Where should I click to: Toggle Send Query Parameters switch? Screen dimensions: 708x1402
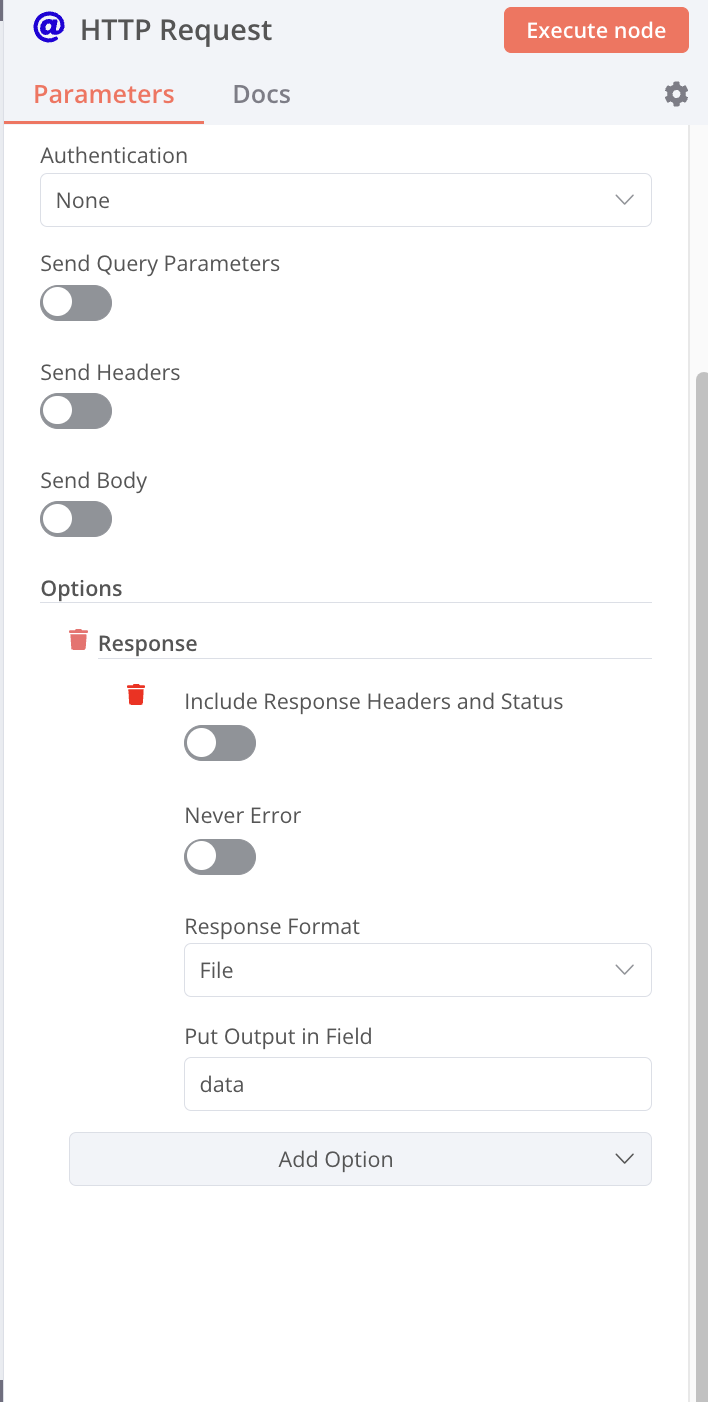(76, 303)
